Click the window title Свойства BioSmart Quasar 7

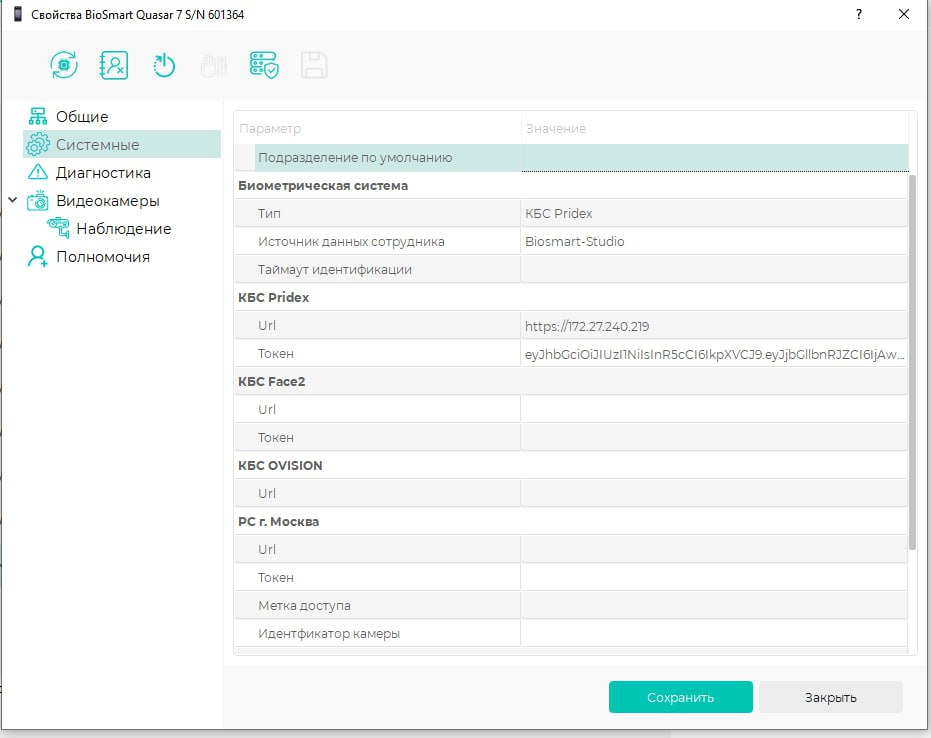tap(137, 14)
